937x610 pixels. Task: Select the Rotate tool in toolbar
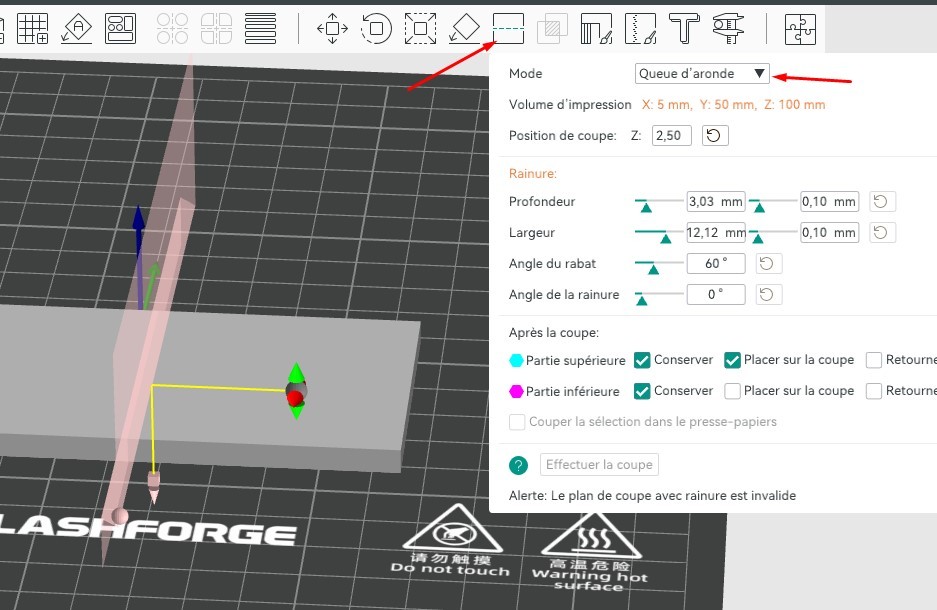click(x=377, y=28)
